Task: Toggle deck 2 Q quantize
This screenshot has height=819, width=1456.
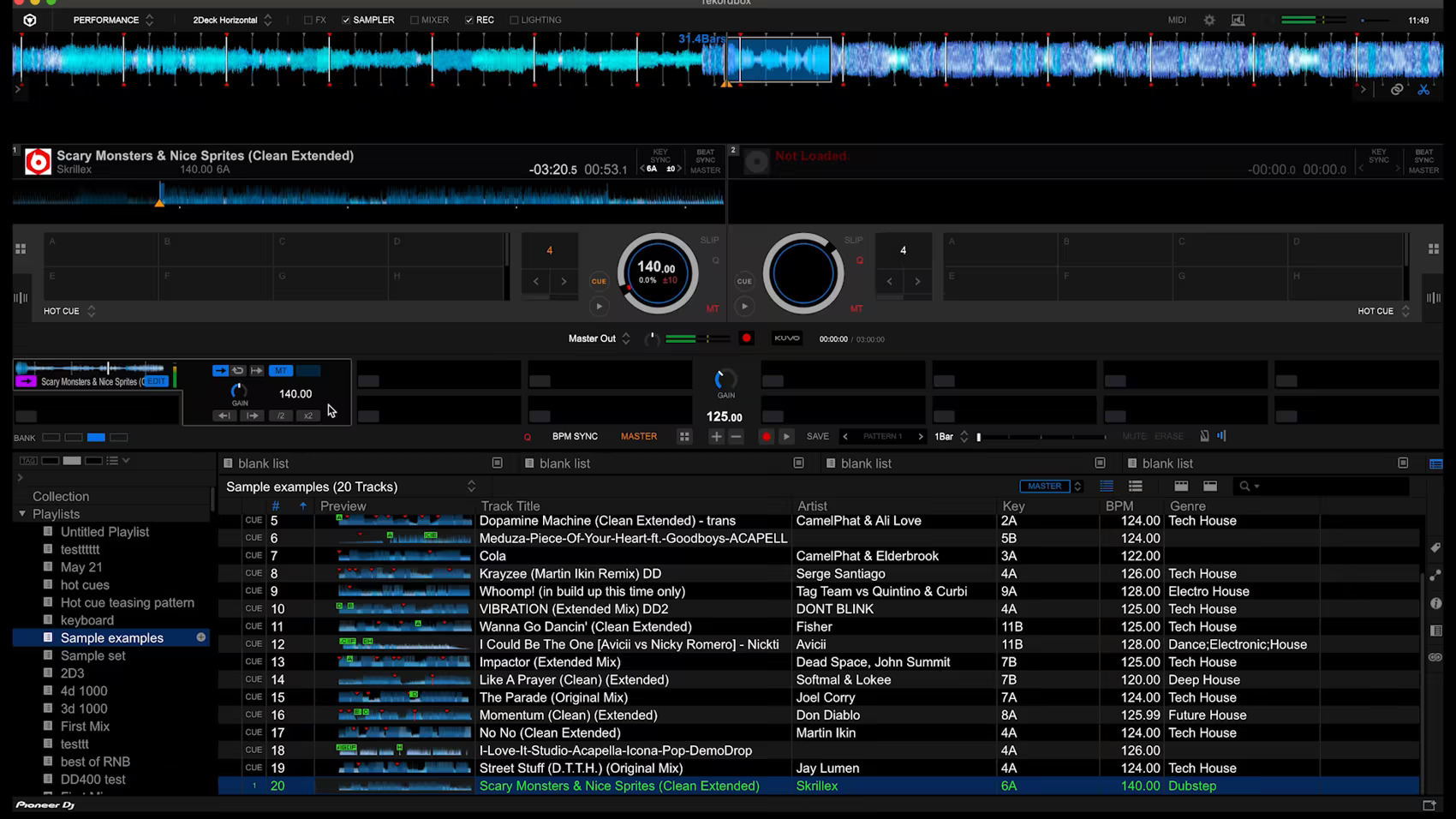Action: coord(860,260)
